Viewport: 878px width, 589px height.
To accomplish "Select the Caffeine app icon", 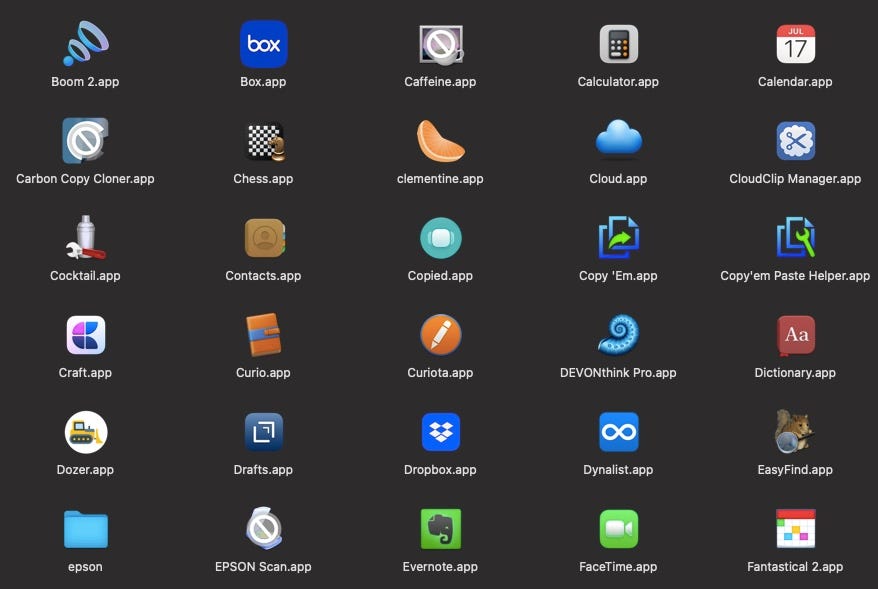I will (441, 44).
